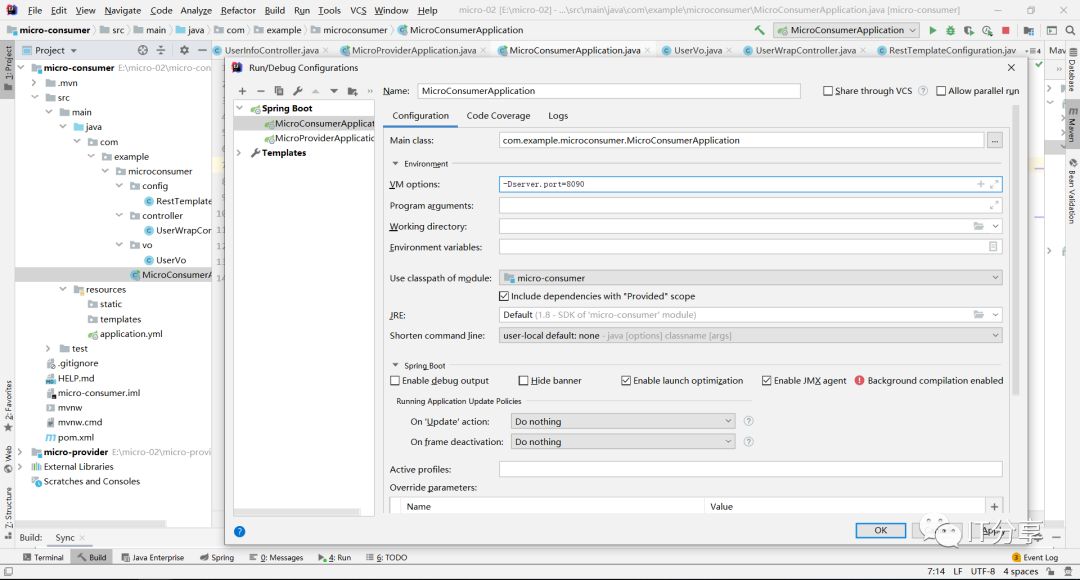Click the Name field of the configuration
Image resolution: width=1080 pixels, height=580 pixels.
(609, 91)
